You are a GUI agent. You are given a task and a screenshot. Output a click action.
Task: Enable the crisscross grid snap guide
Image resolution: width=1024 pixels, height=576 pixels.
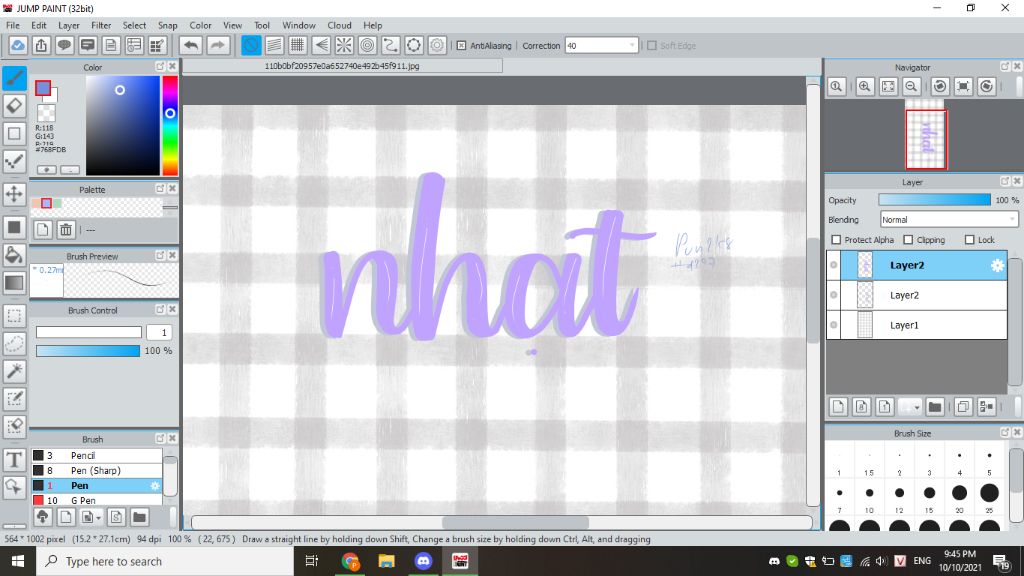(x=298, y=45)
